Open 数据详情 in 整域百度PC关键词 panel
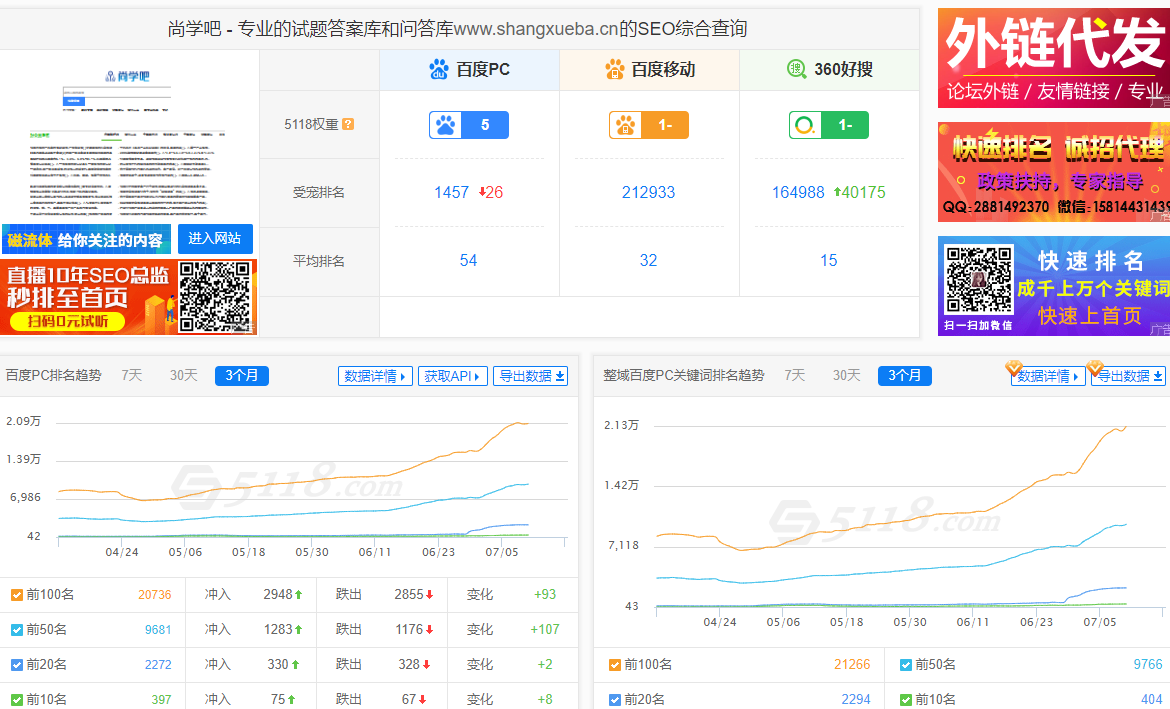Viewport: 1170px width, 709px height. [x=1048, y=376]
